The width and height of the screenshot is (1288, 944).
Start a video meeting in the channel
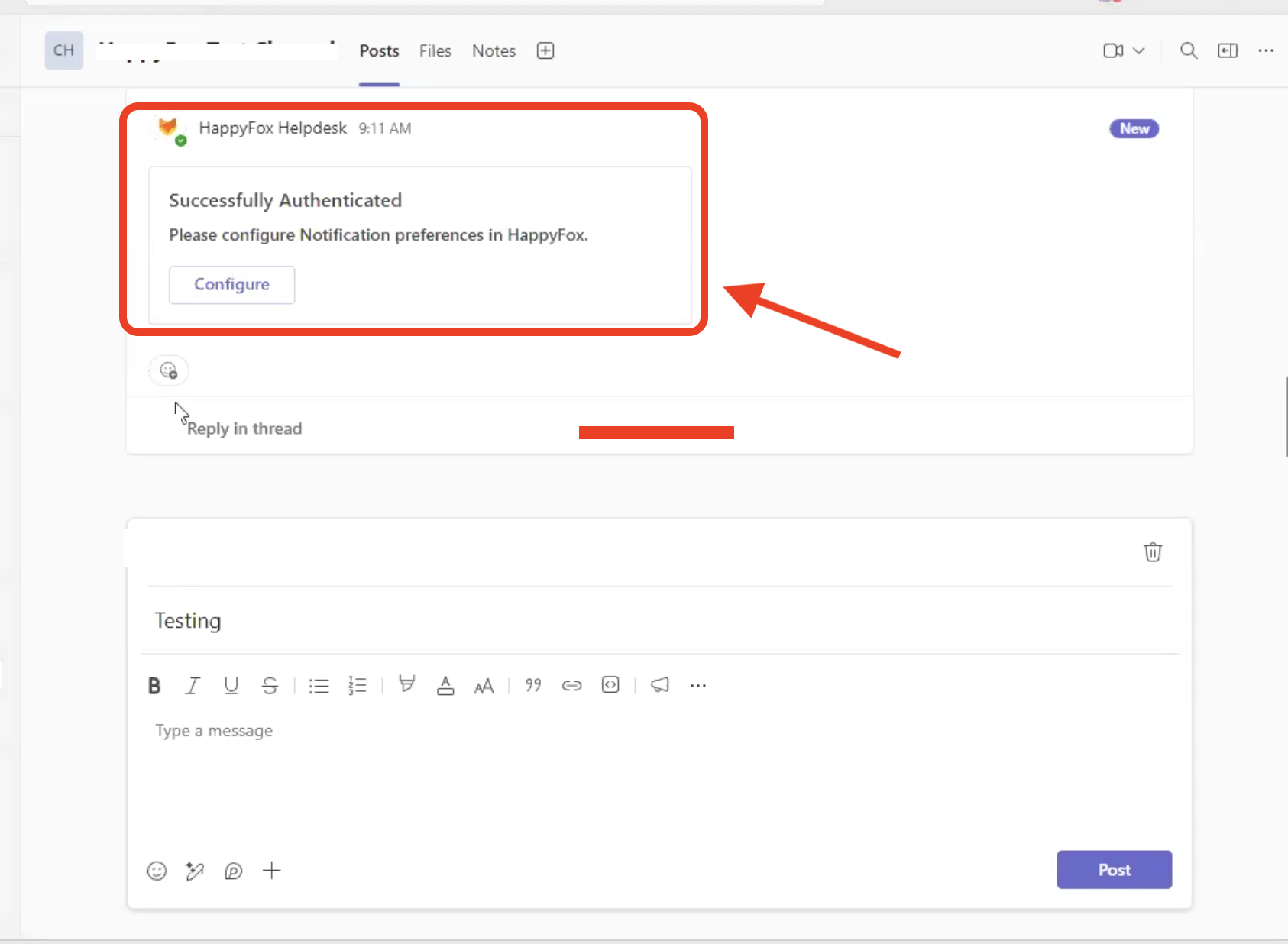click(x=1113, y=50)
